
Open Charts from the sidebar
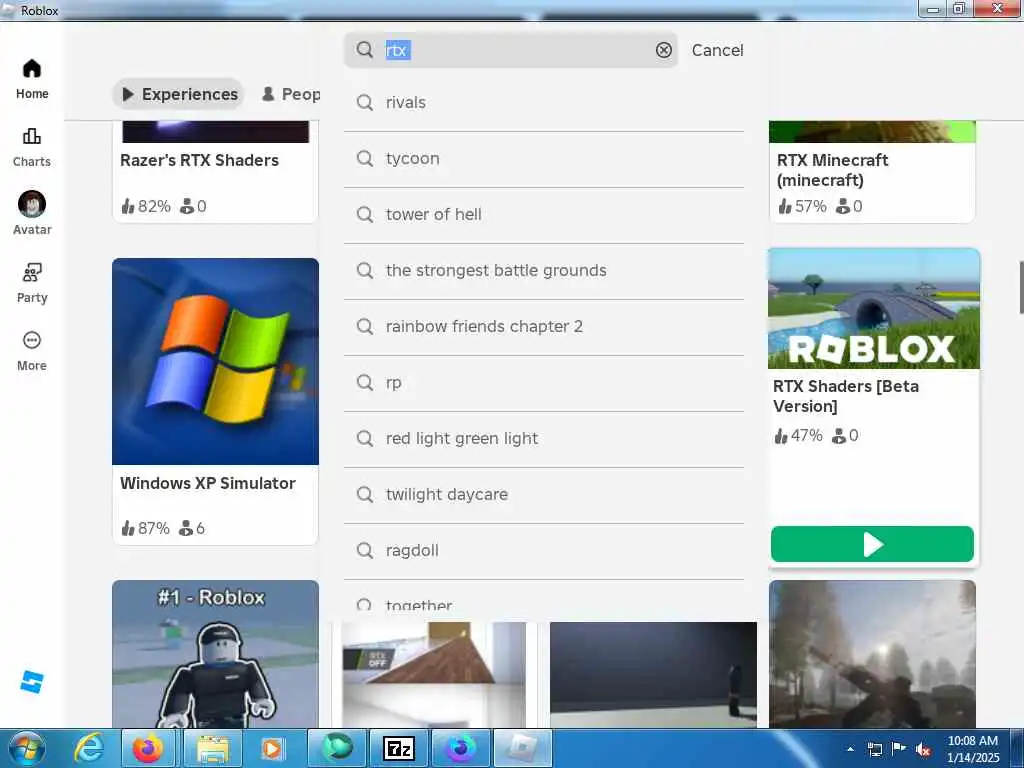(x=31, y=148)
